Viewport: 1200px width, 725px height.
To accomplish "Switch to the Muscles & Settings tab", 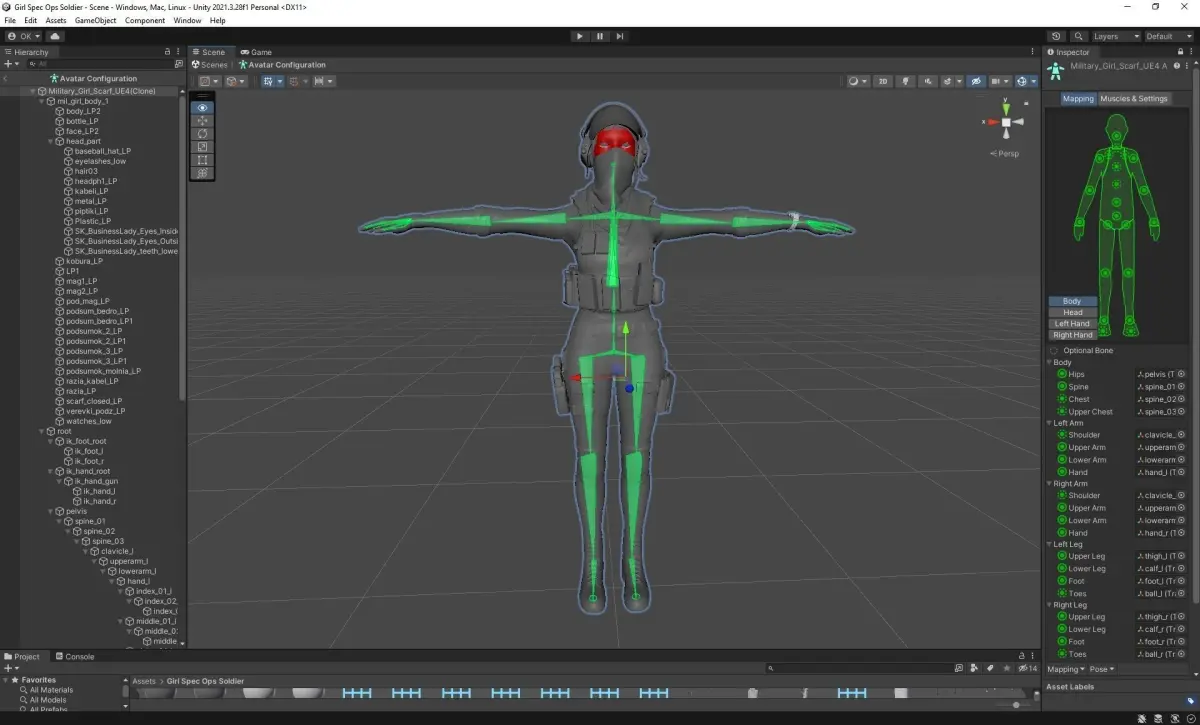I will click(1134, 99).
